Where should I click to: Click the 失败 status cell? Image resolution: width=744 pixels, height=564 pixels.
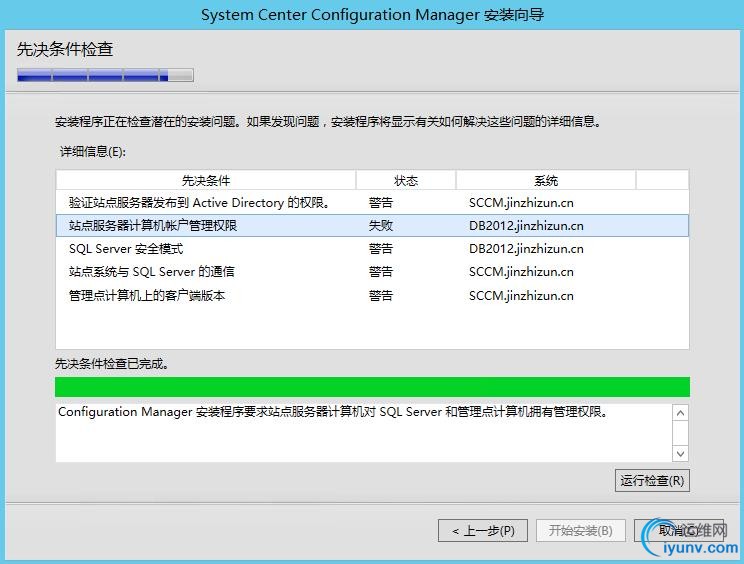(380, 226)
